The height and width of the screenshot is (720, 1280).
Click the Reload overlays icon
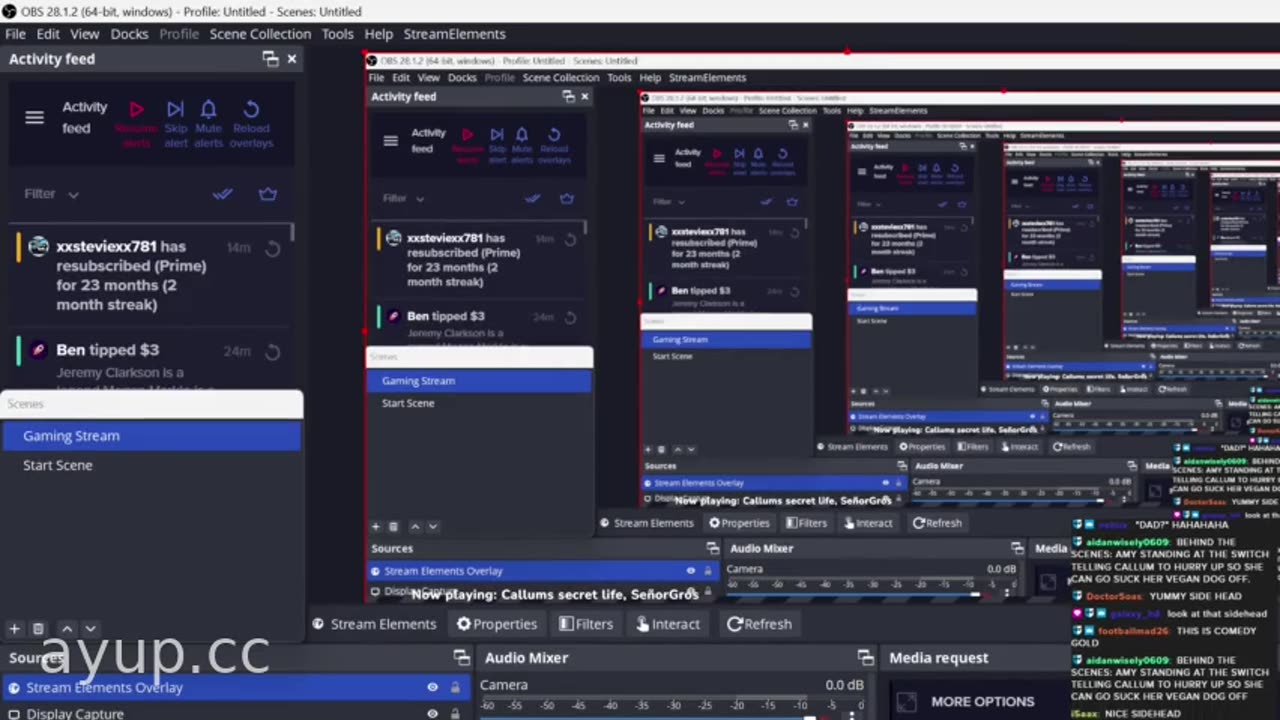pyautogui.click(x=251, y=109)
